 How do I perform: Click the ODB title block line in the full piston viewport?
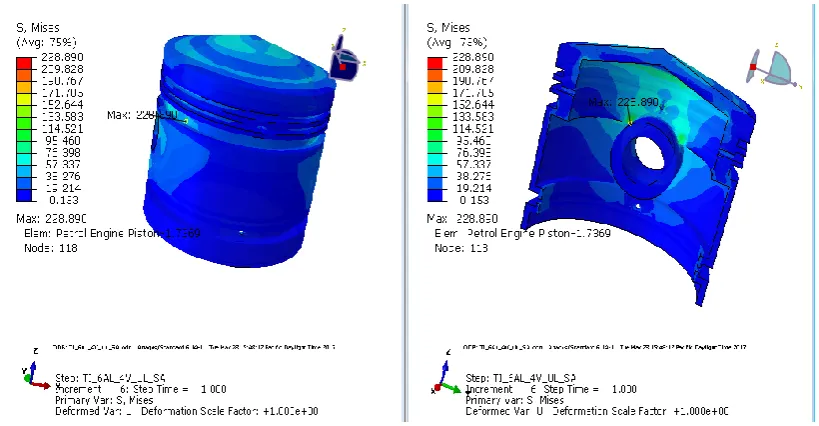194,347
